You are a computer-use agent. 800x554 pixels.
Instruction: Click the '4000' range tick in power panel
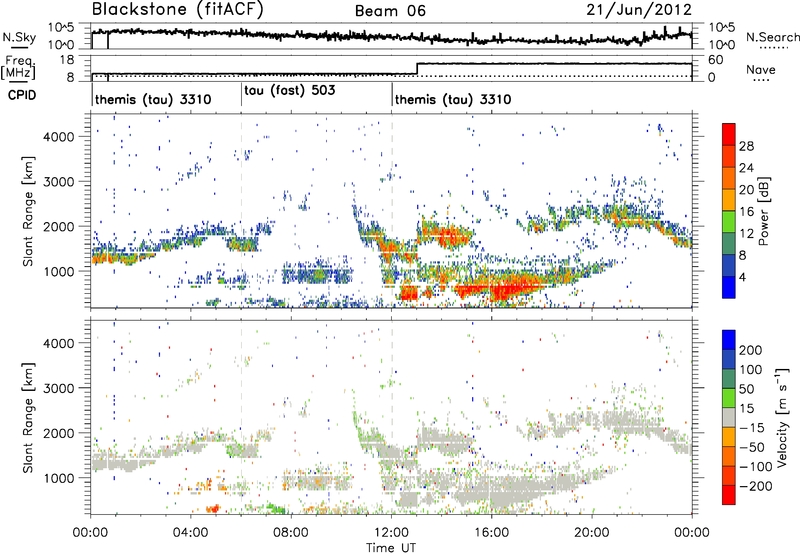pos(58,137)
